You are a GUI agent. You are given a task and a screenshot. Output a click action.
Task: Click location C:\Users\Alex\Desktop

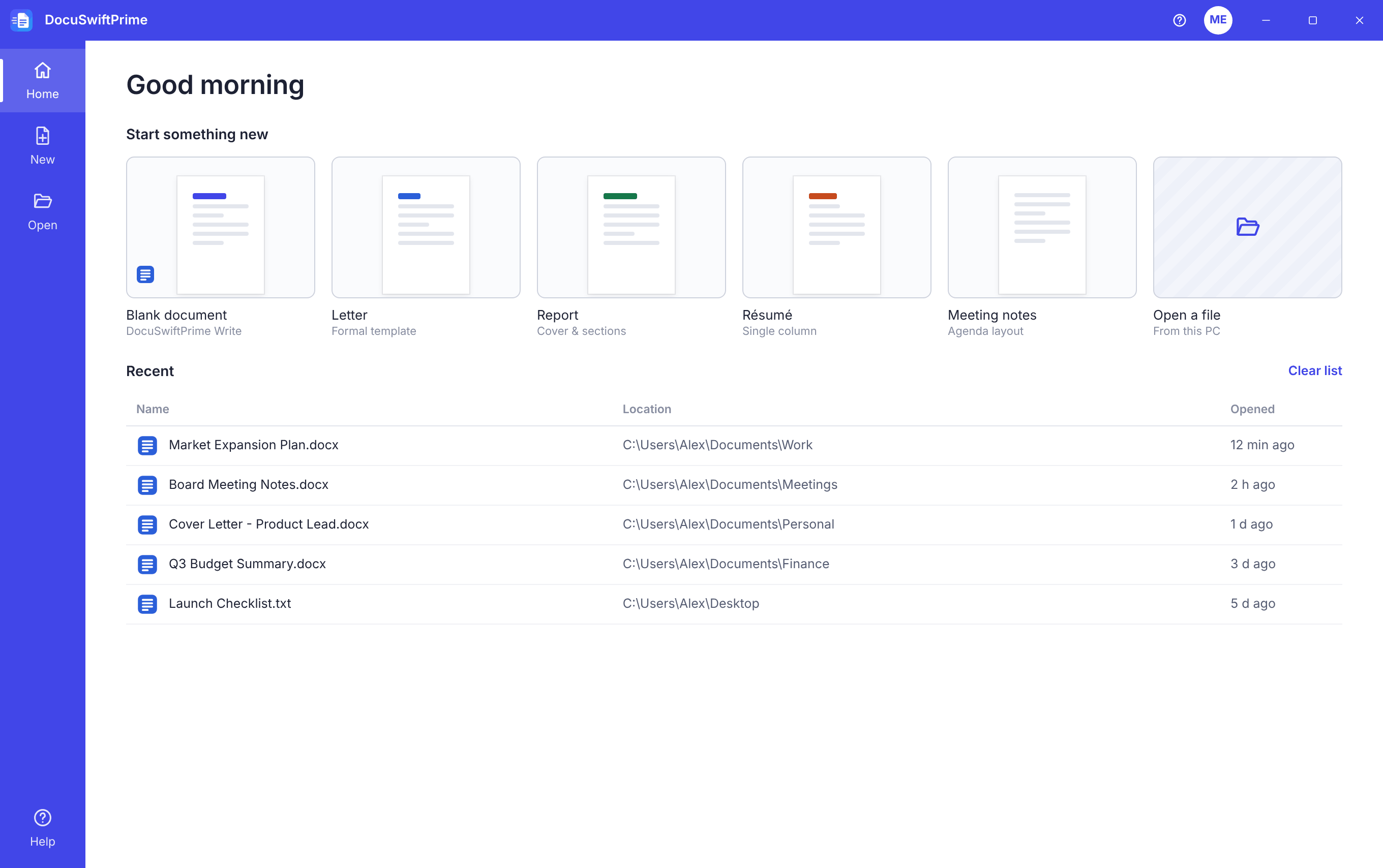[691, 603]
